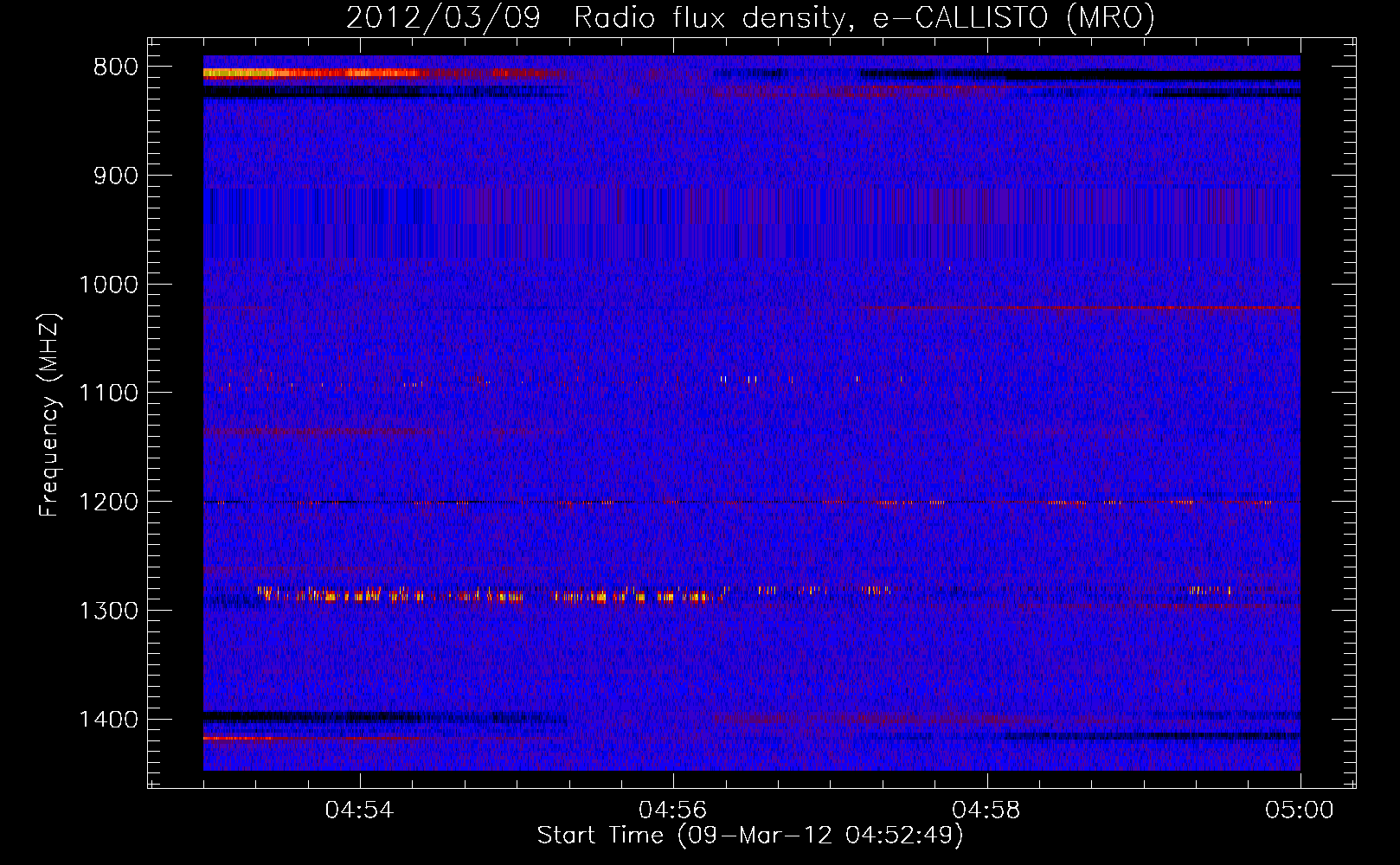Click the 1100 frequency tick label
This screenshot has height=865, width=1400.
108,393
